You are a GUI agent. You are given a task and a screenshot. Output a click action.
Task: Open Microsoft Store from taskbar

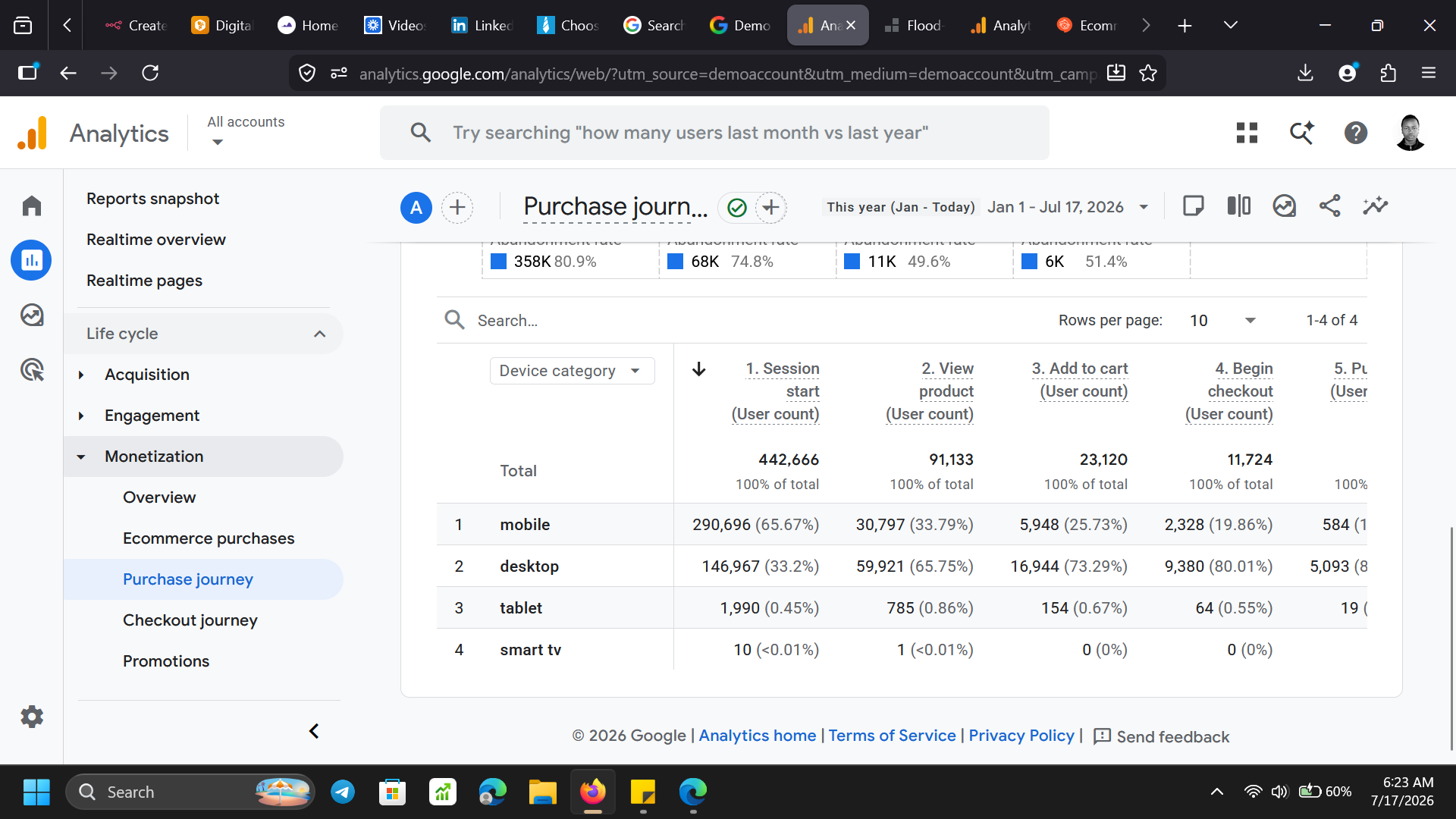click(393, 792)
